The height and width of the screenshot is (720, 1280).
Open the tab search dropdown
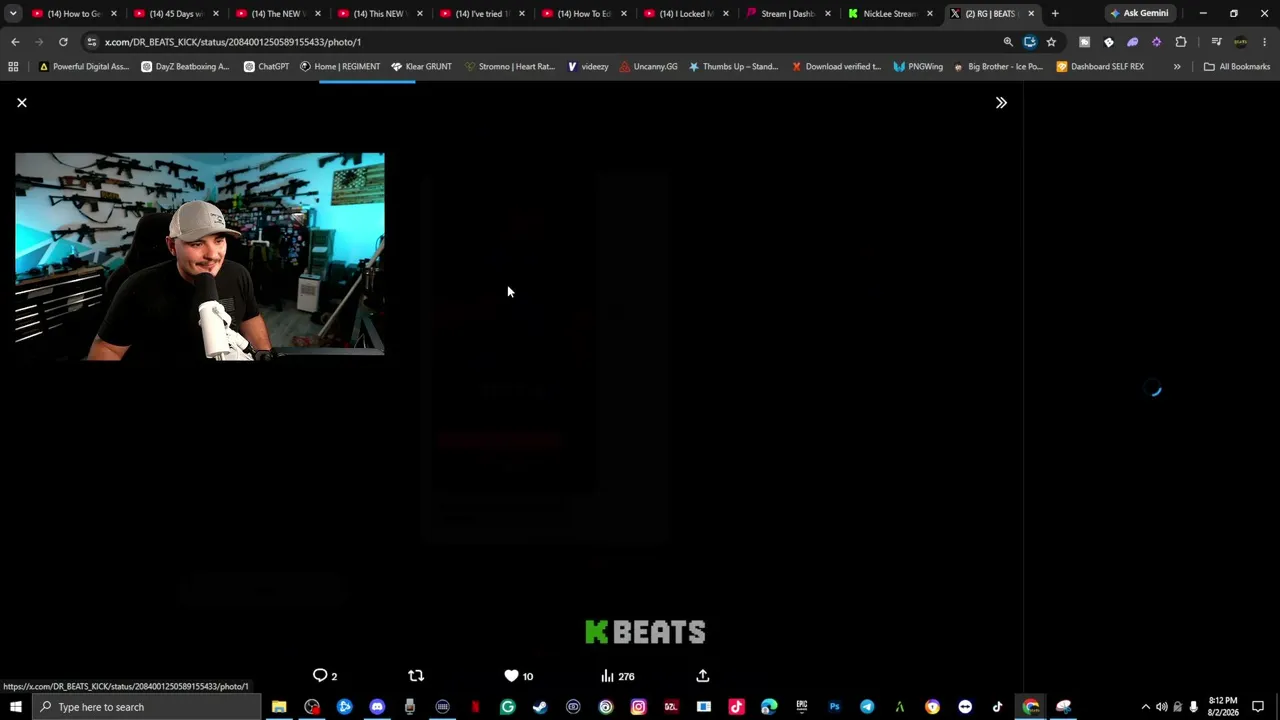pos(13,14)
